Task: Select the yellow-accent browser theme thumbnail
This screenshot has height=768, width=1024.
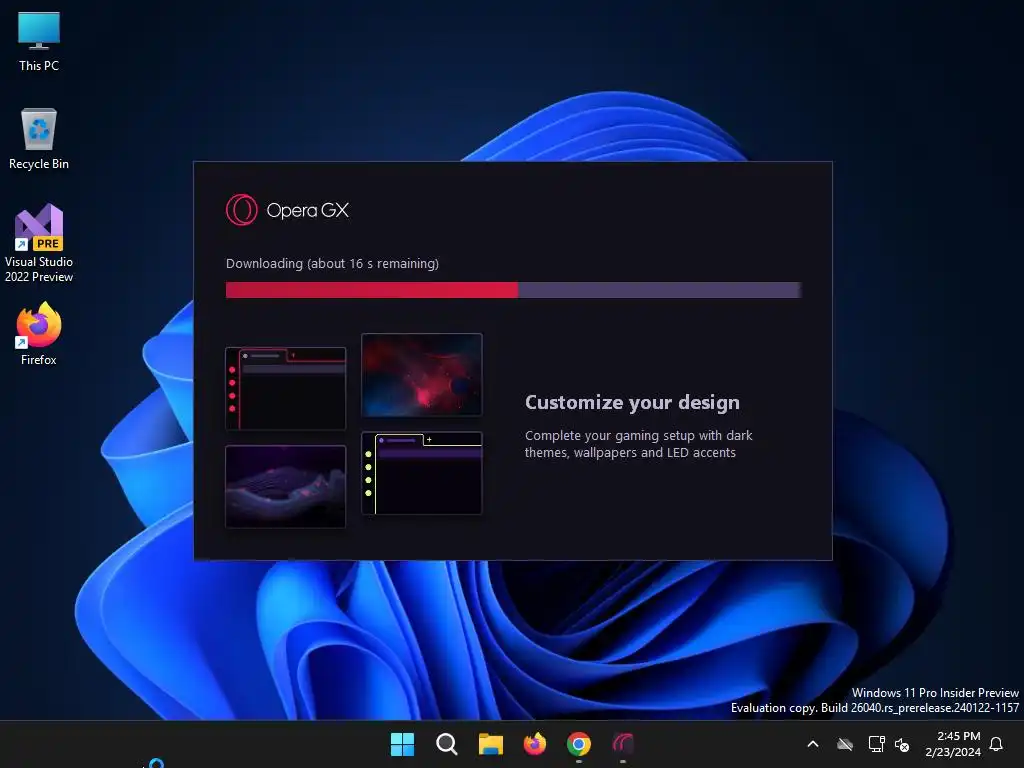Action: pos(422,473)
